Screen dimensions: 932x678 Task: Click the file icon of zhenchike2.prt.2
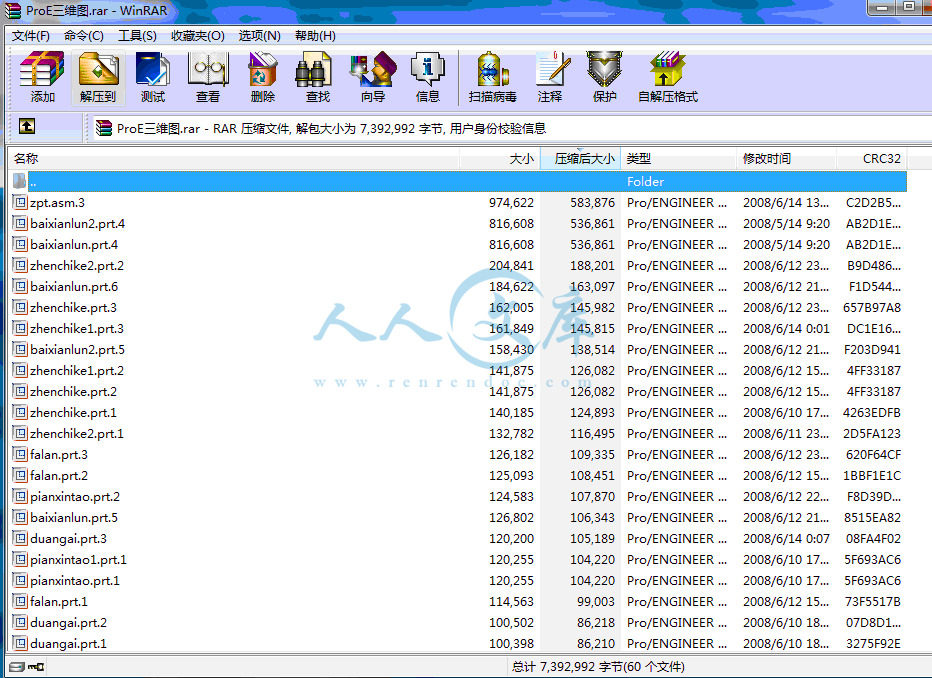pos(20,266)
